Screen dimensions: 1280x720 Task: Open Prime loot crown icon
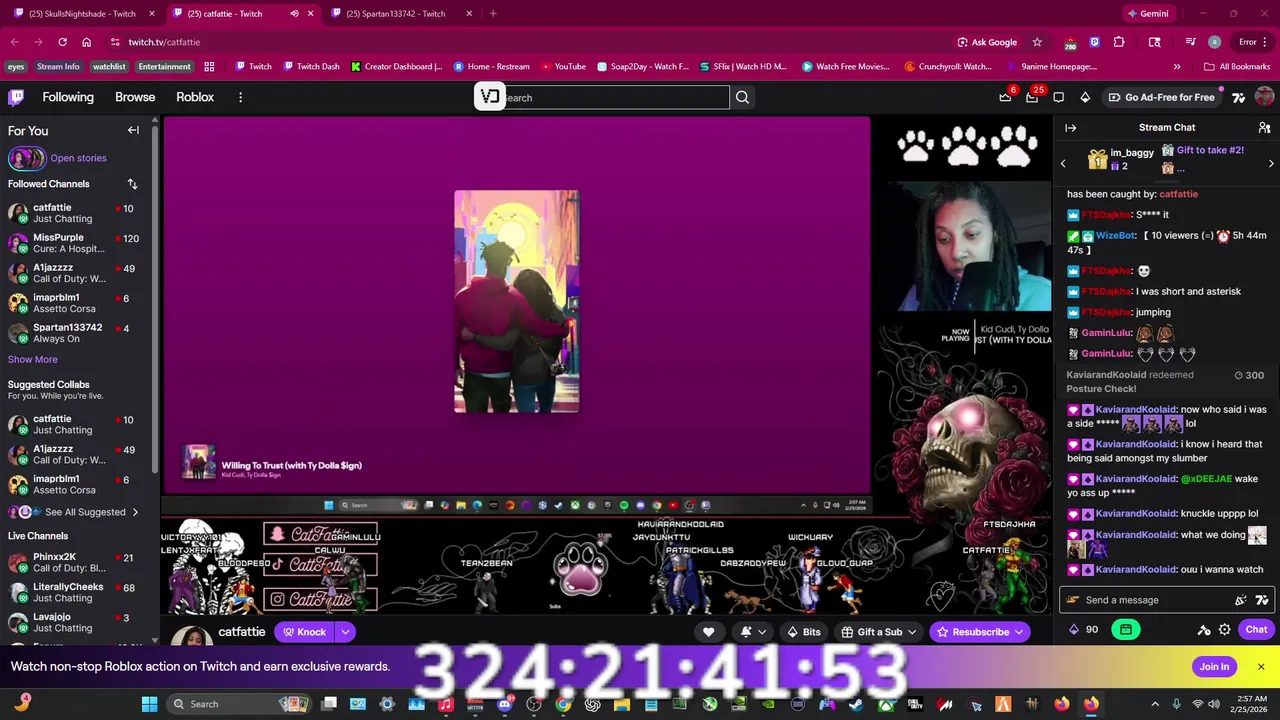pyautogui.click(x=1005, y=97)
